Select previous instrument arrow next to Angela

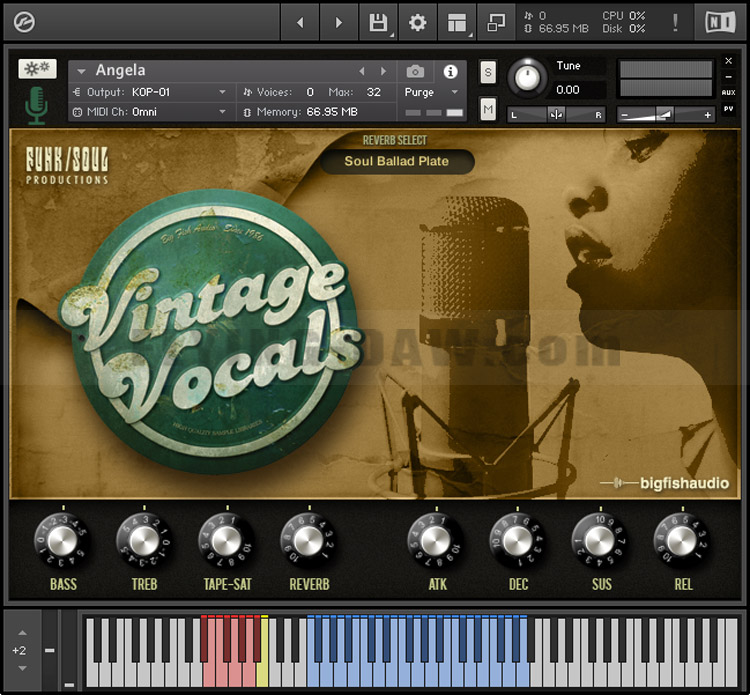pos(362,71)
